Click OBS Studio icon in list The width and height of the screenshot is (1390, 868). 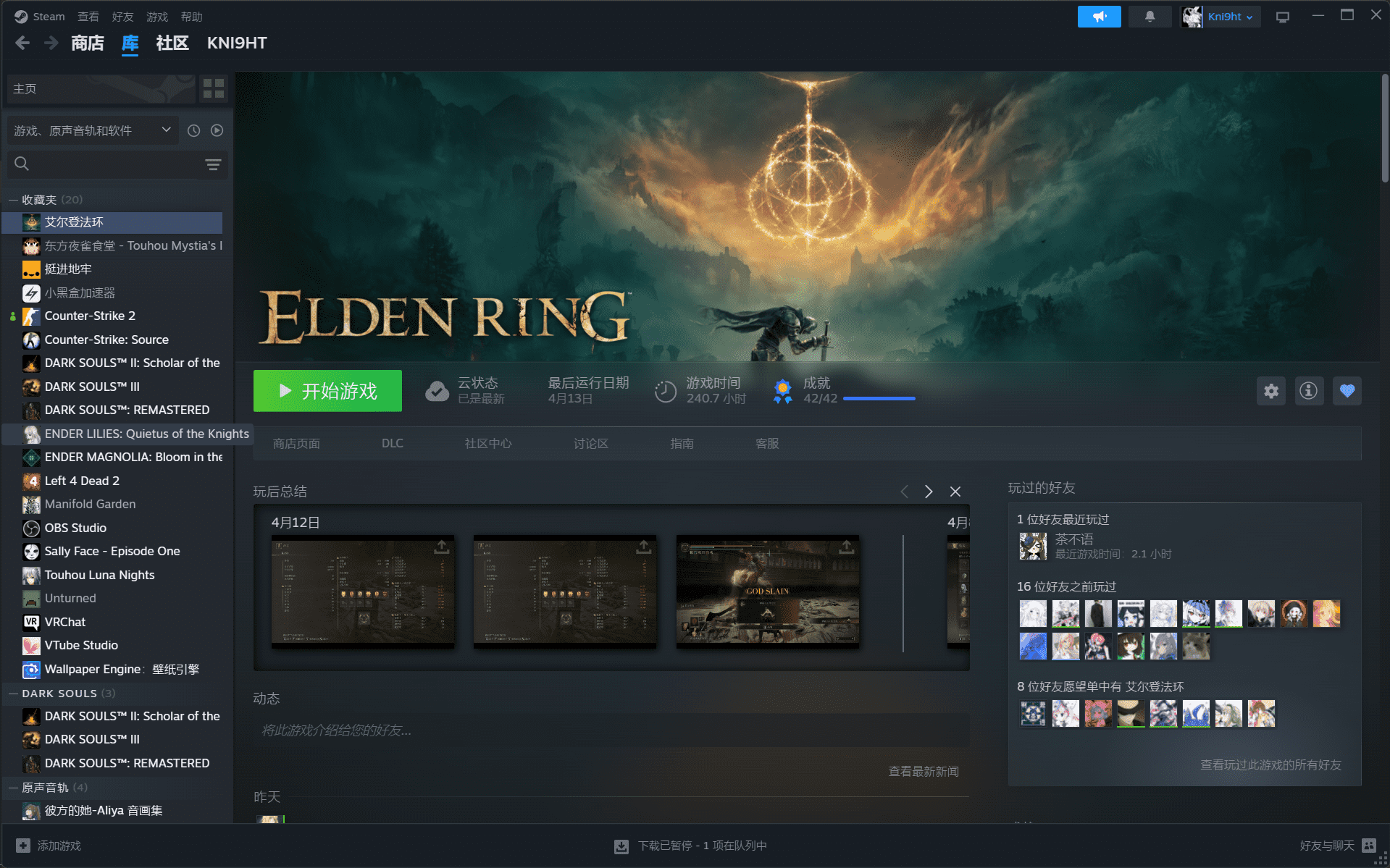tap(31, 528)
